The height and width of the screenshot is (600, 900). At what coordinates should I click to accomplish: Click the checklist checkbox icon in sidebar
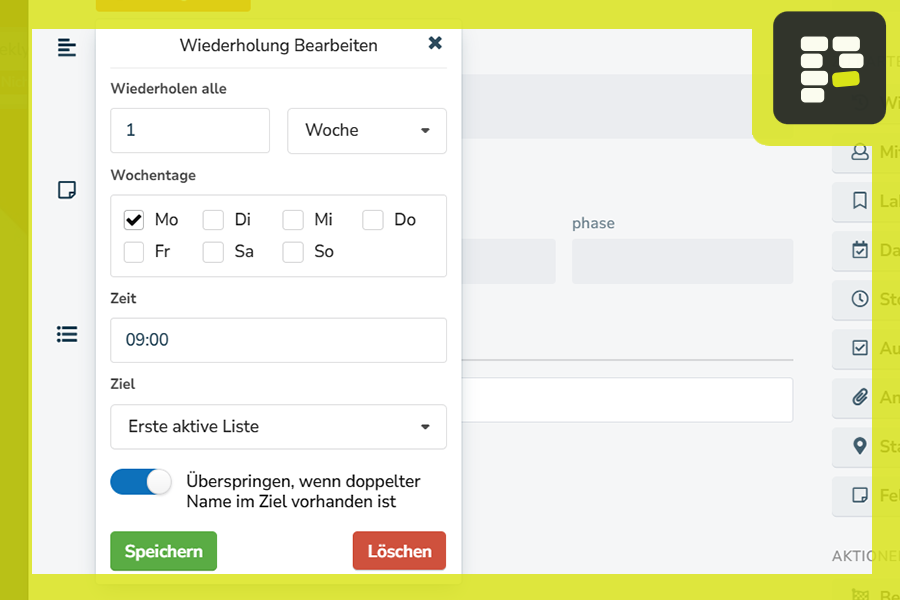tap(860, 348)
